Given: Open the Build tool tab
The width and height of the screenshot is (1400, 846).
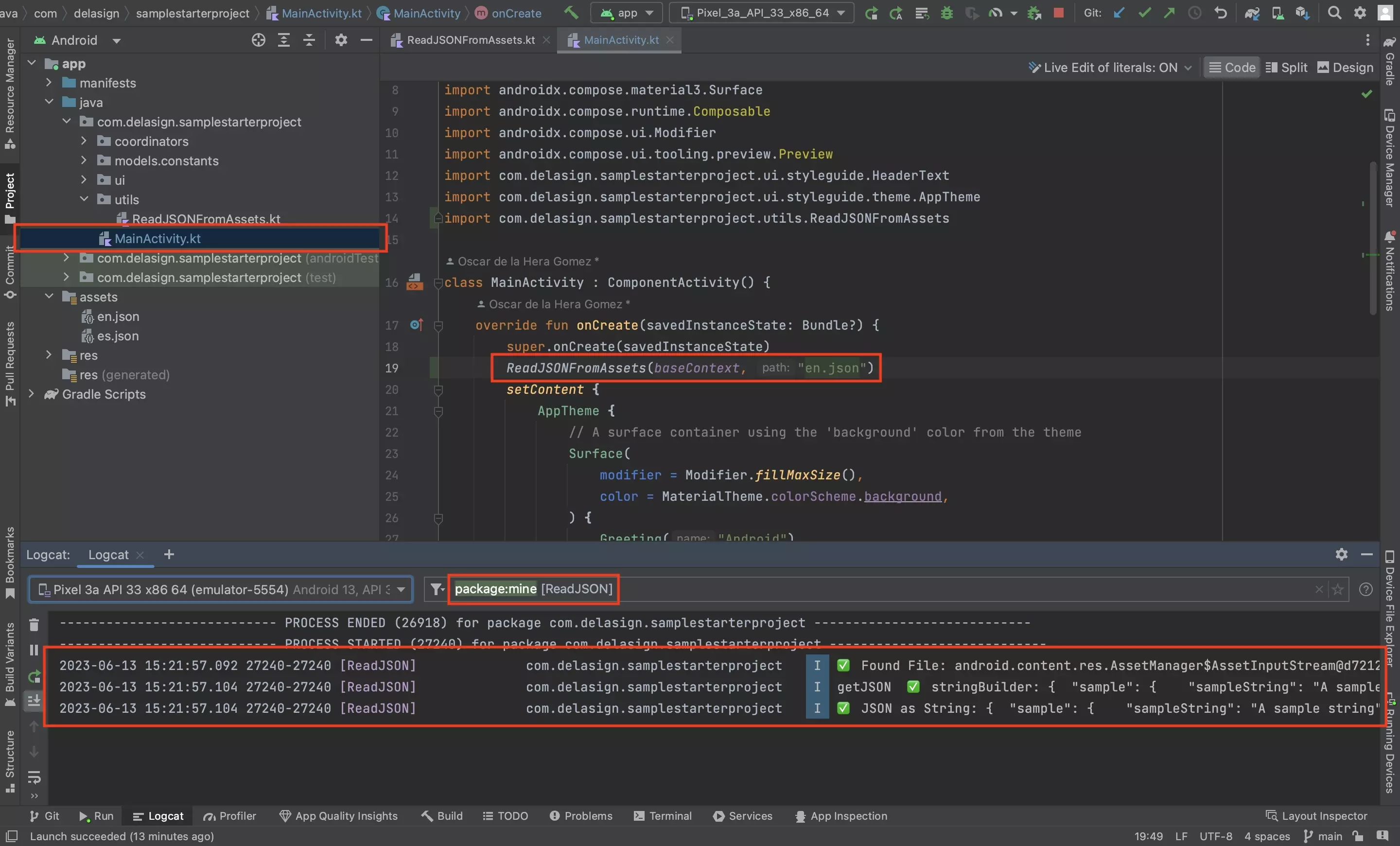Looking at the screenshot, I should [x=442, y=816].
